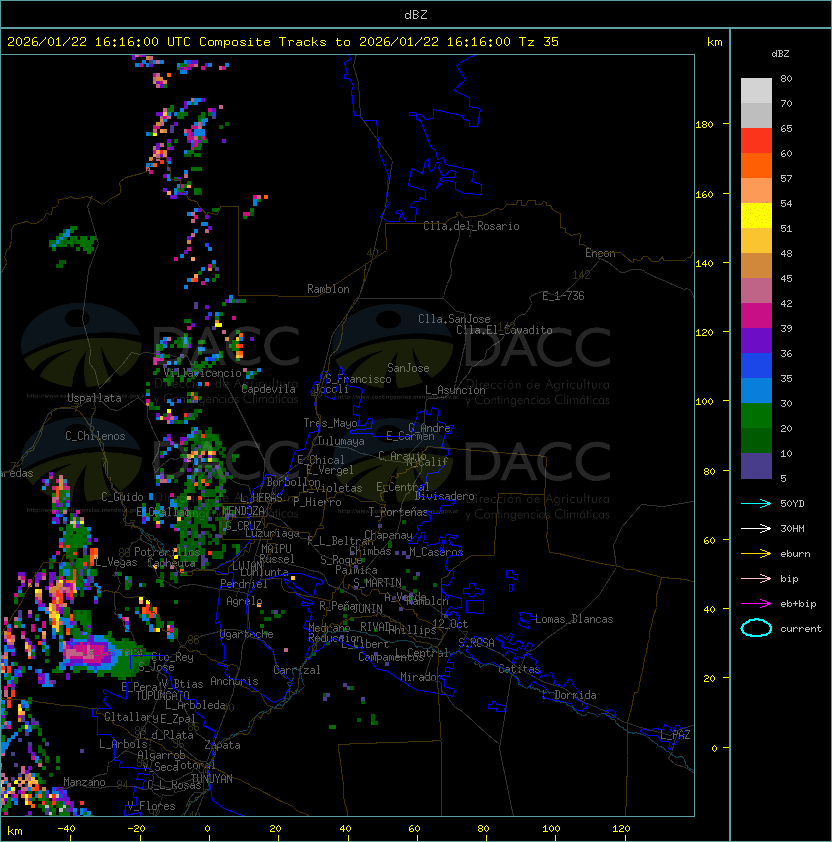Click the 'eb+bip' legend label
Screen dimensions: 832x842
coord(798,604)
